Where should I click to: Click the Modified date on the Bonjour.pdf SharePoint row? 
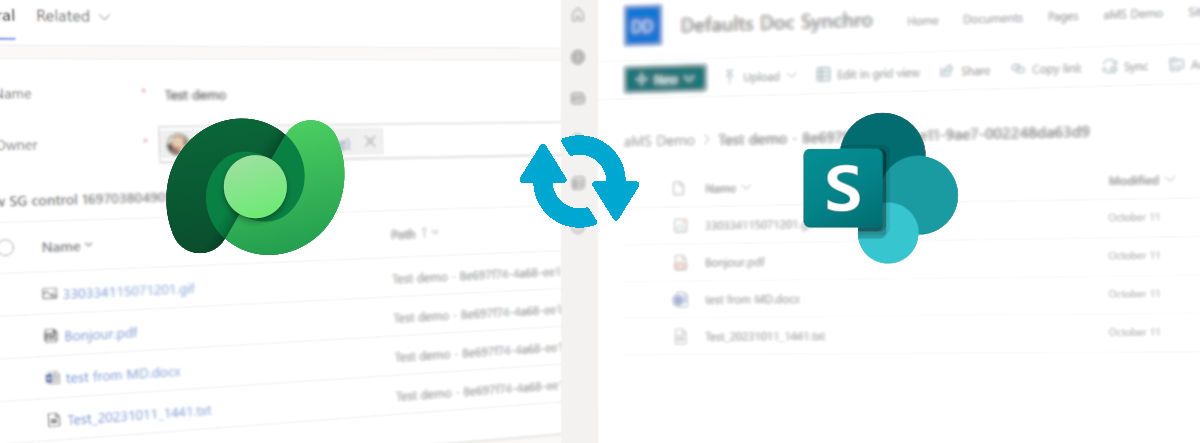coord(1134,256)
